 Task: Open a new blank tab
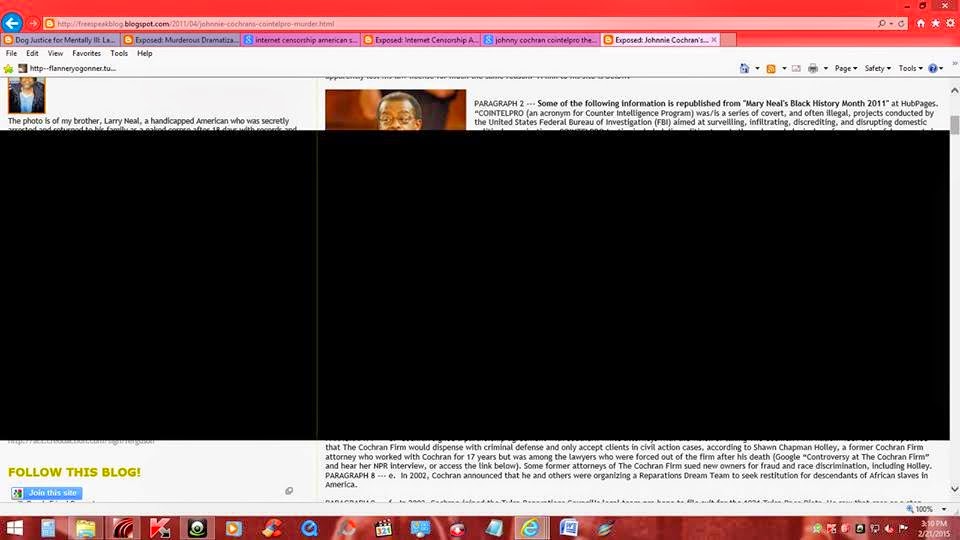click(729, 40)
